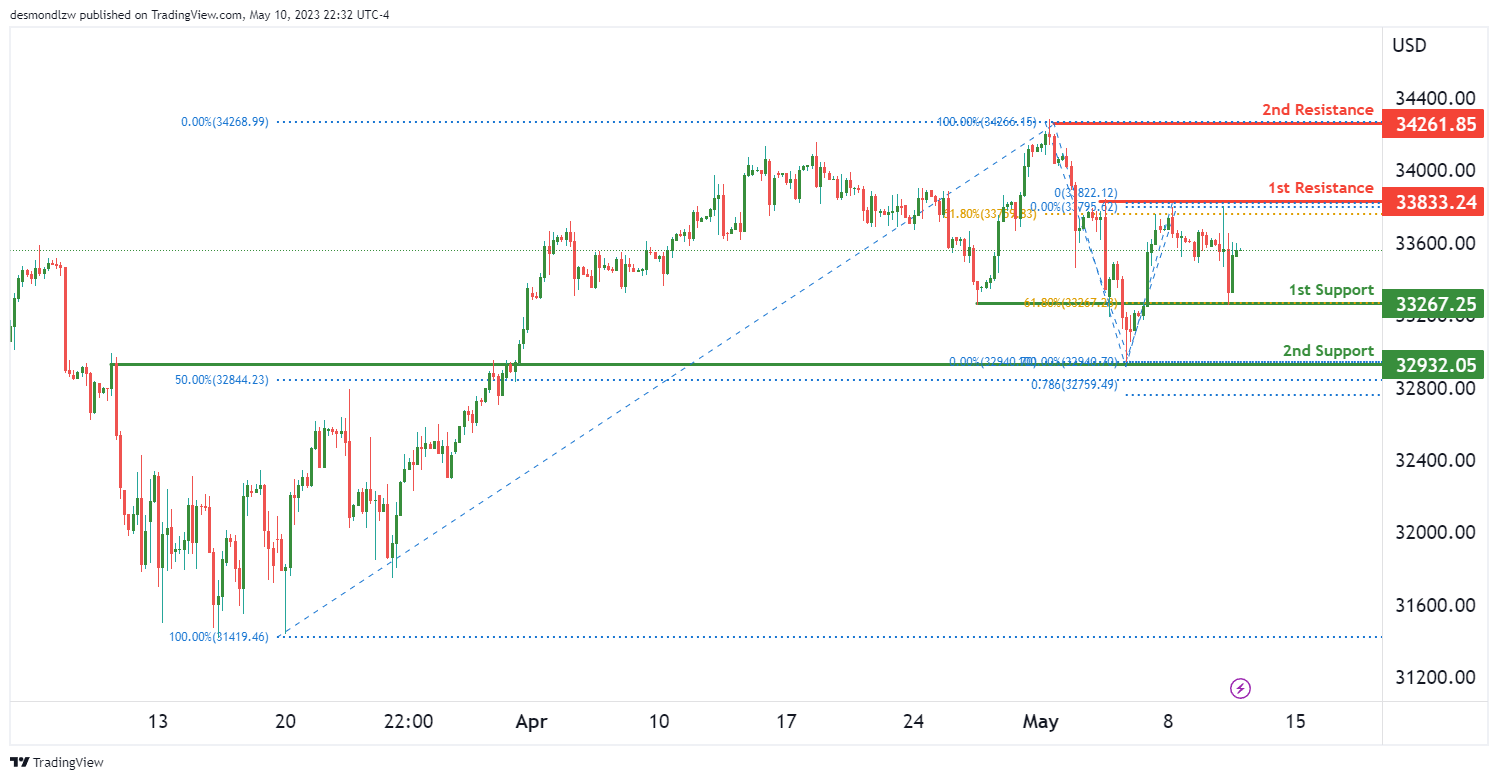Click the 33267.25 green support price tag
The image size is (1498, 780).
1433,304
